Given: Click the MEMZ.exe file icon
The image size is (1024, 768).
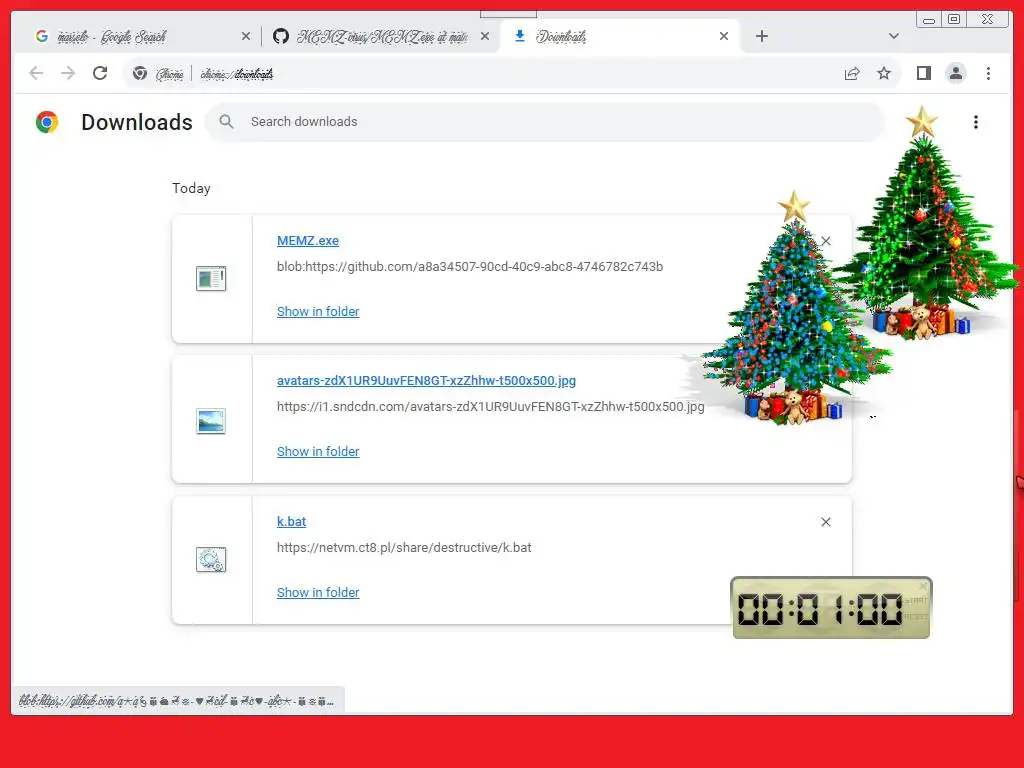Looking at the screenshot, I should coord(211,279).
